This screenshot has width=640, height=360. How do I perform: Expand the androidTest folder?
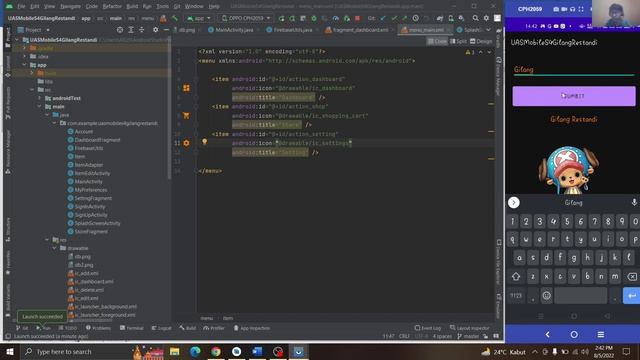(40, 98)
